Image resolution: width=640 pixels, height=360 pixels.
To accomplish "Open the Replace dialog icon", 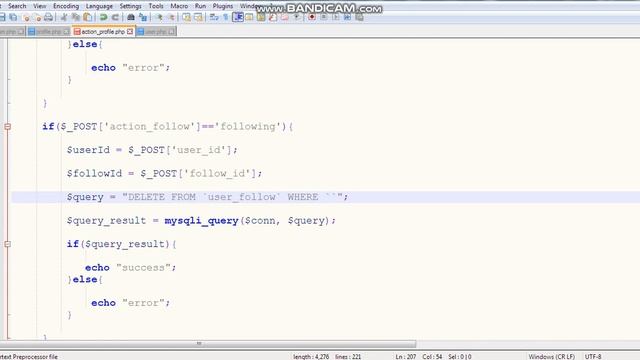I will pyautogui.click(x=142, y=17).
